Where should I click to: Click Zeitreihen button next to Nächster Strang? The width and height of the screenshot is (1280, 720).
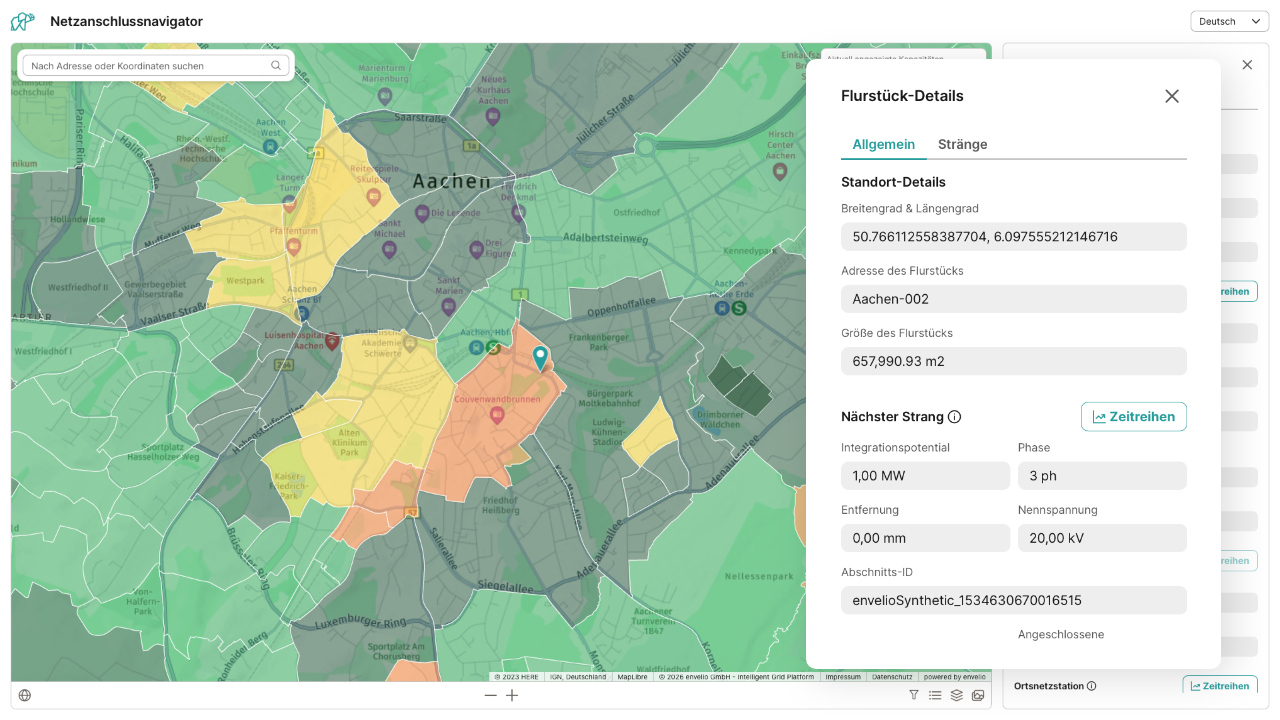point(1133,417)
